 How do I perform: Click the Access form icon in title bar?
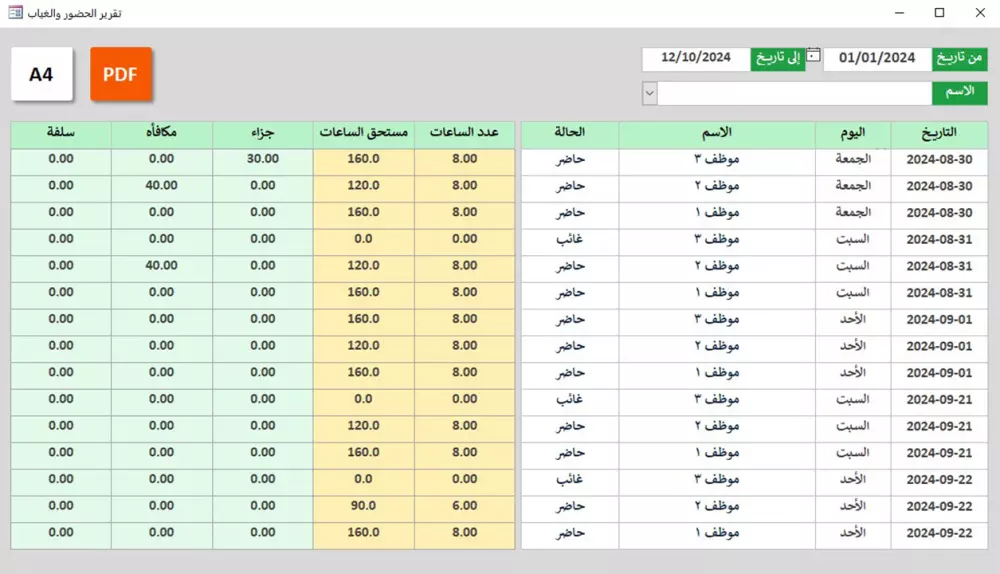pos(15,12)
